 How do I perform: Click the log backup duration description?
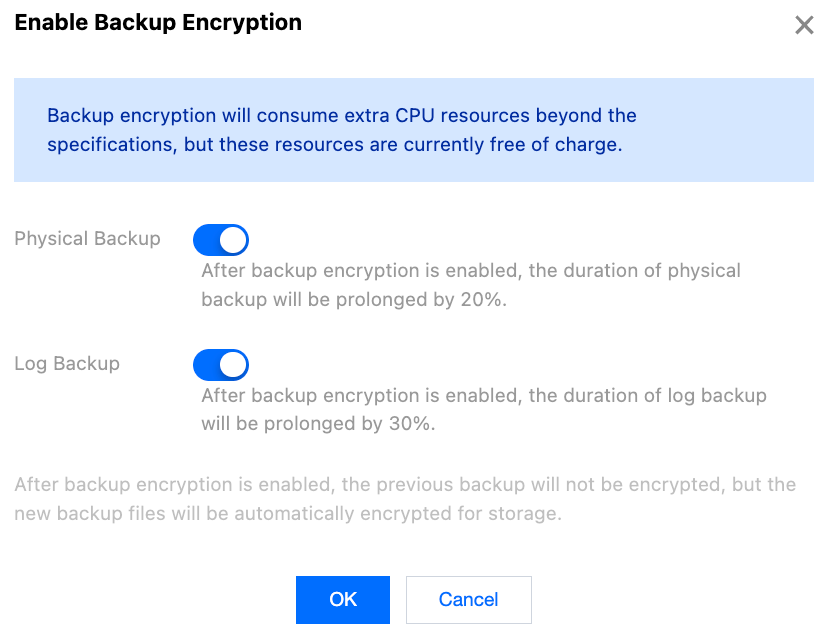click(483, 409)
